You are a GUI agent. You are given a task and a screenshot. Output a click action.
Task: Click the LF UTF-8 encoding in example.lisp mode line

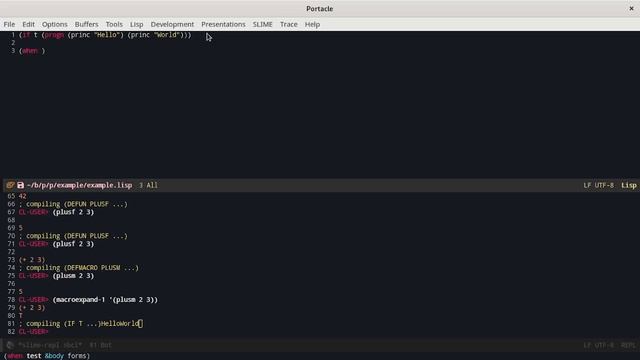point(598,185)
